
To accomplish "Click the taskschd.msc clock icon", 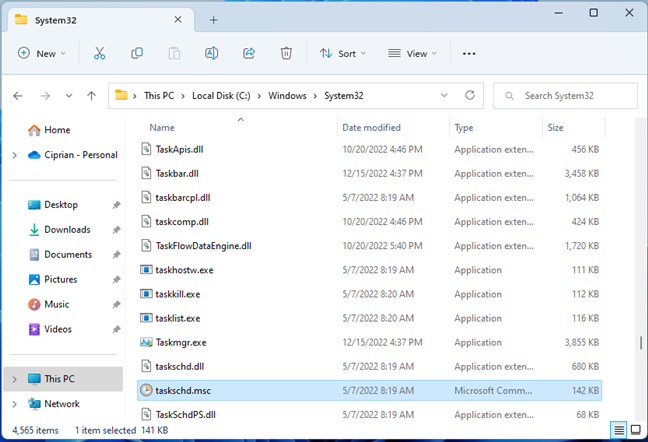I will pos(146,390).
